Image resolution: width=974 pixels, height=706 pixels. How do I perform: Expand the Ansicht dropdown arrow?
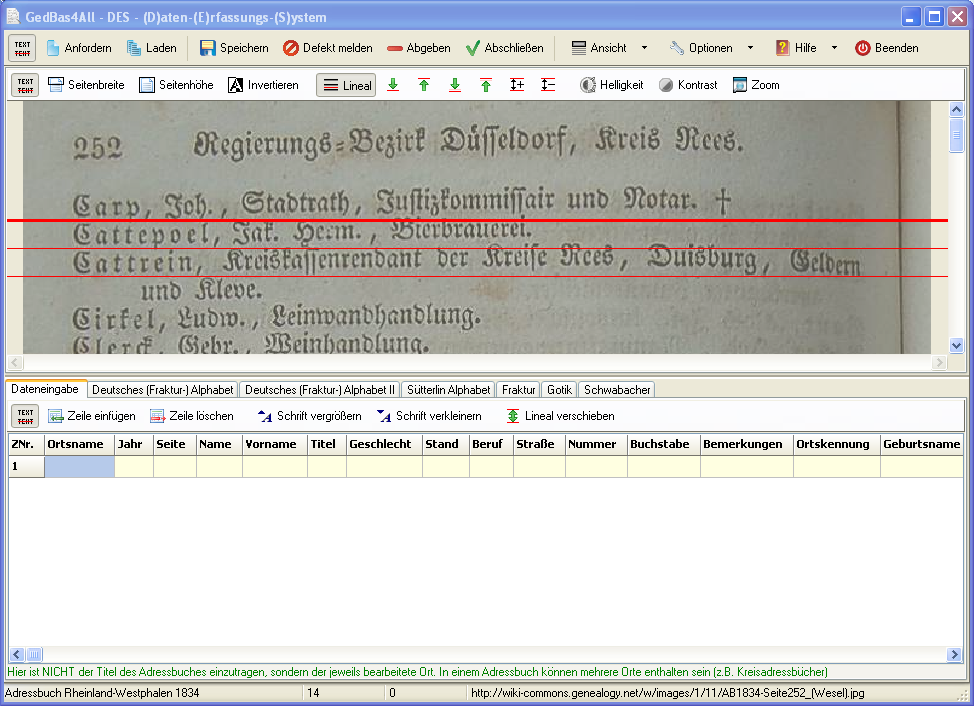click(x=644, y=48)
